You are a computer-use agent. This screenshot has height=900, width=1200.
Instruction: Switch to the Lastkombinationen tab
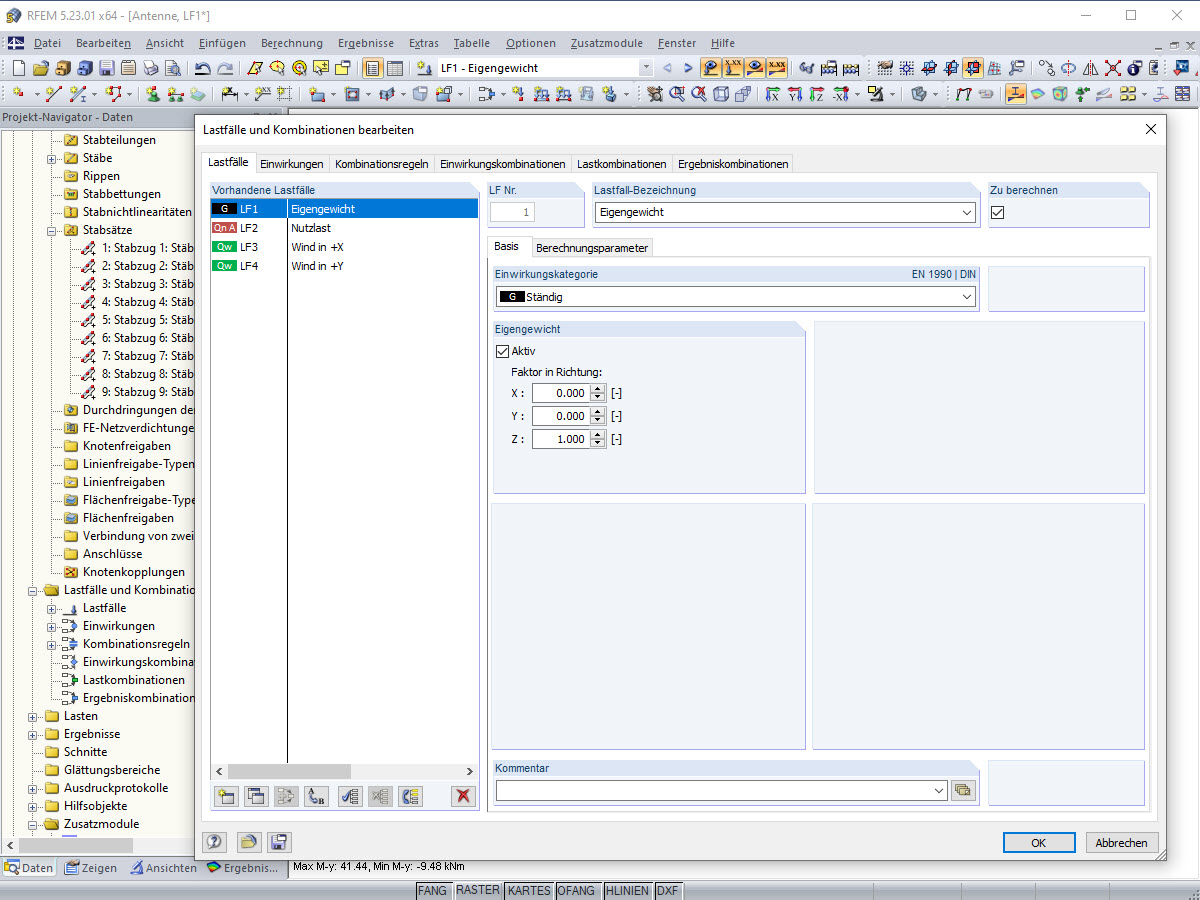[621, 163]
